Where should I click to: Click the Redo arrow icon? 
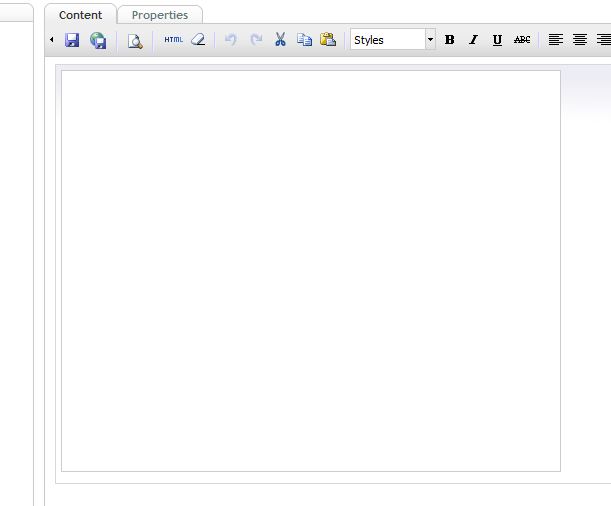256,40
